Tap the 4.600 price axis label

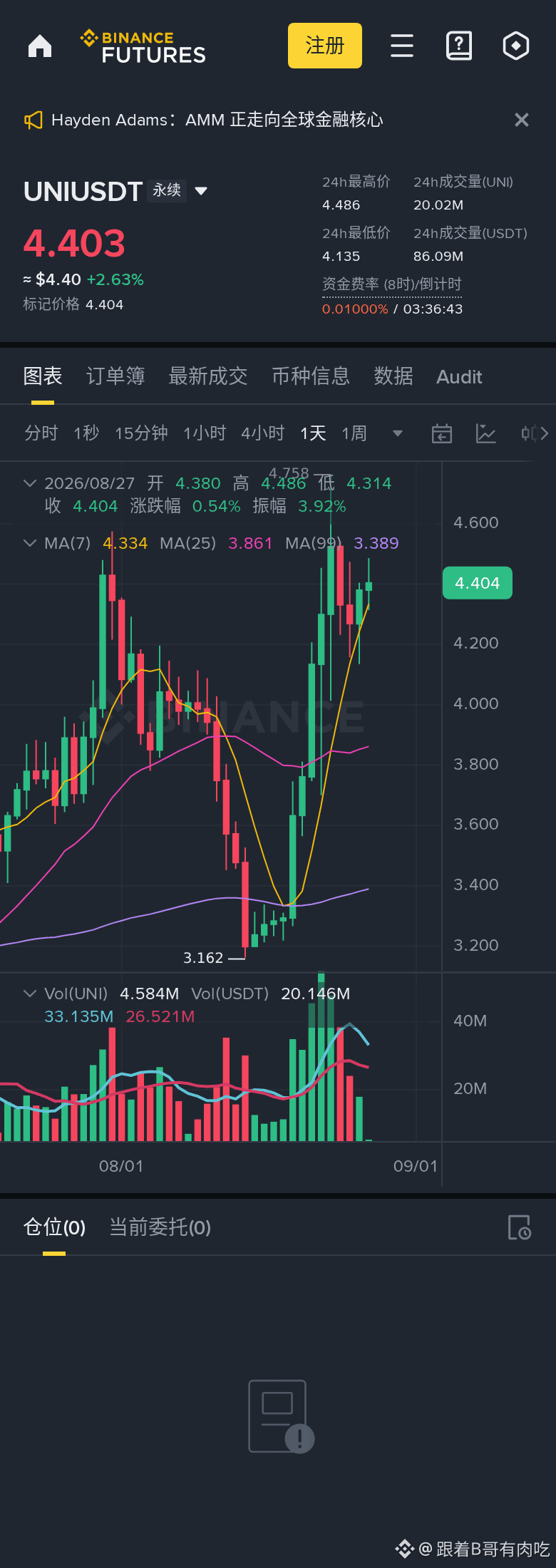coord(476,522)
